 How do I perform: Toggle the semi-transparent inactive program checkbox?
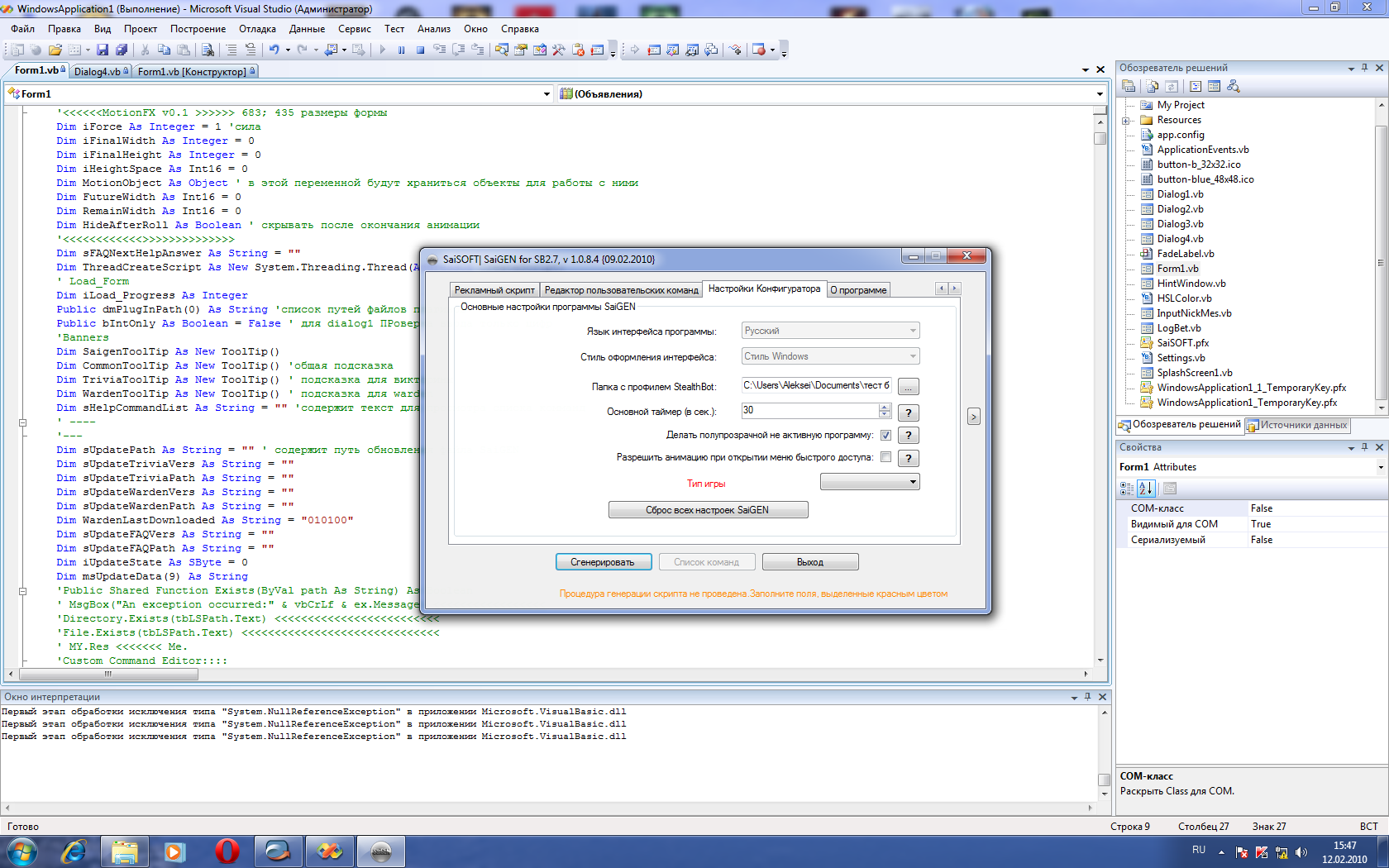pyautogui.click(x=885, y=435)
